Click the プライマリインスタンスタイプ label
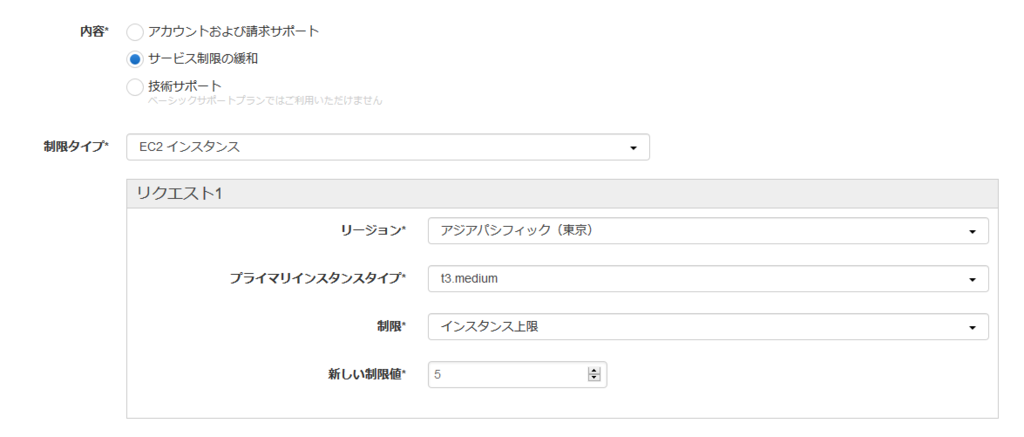 point(317,278)
